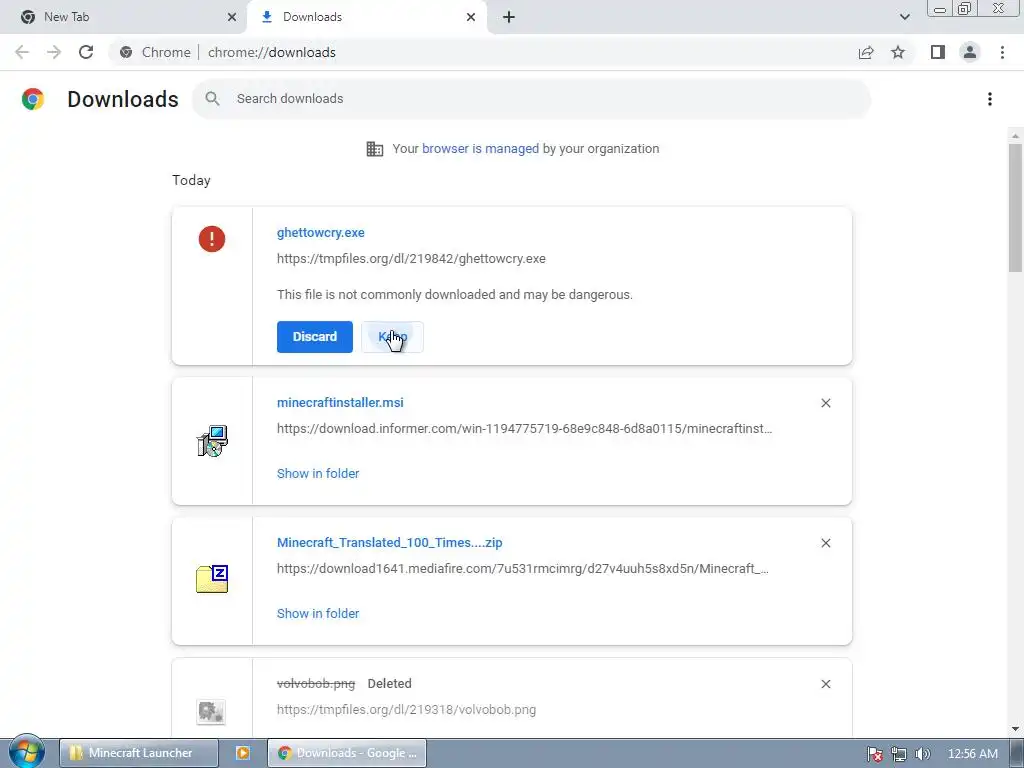Click the 12:56 AM clock

(x=973, y=754)
